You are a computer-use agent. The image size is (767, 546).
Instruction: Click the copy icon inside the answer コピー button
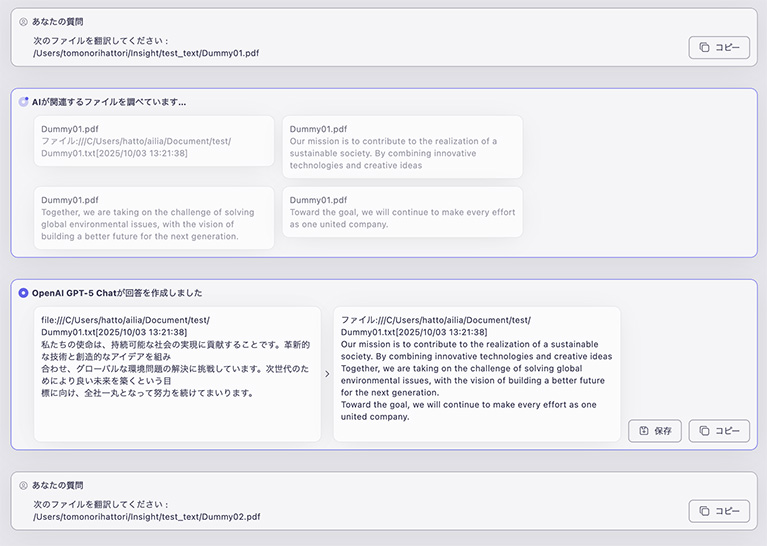click(x=704, y=431)
